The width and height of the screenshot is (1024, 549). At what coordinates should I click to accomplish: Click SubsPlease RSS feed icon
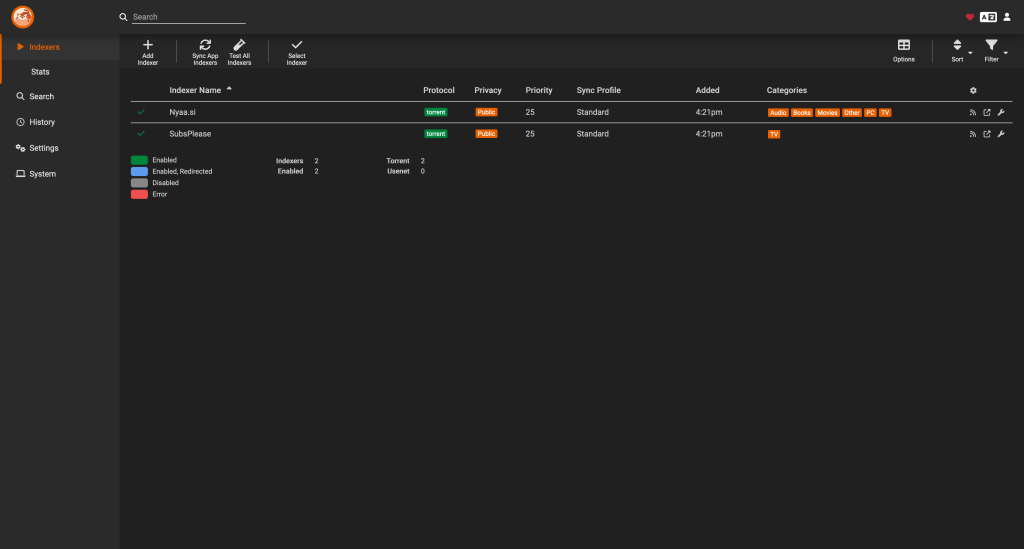tap(973, 134)
